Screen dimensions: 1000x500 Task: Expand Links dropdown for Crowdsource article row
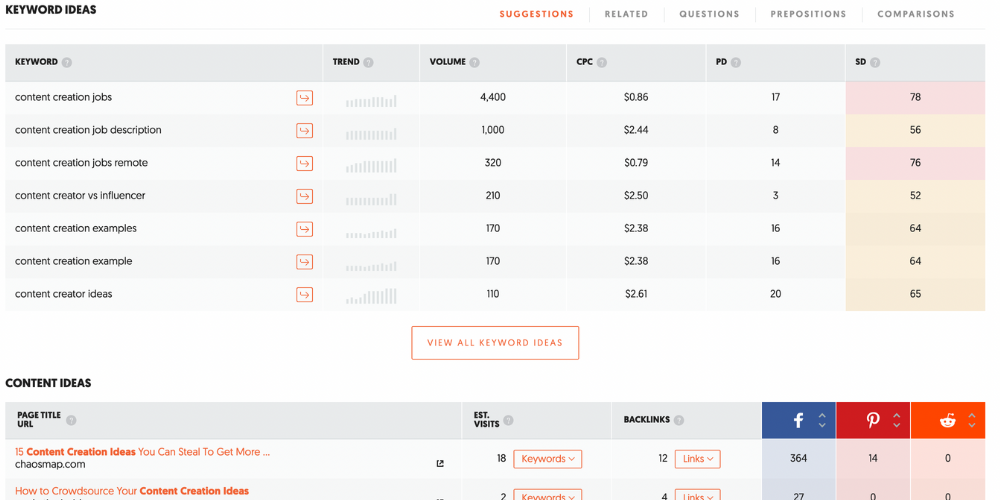(698, 495)
